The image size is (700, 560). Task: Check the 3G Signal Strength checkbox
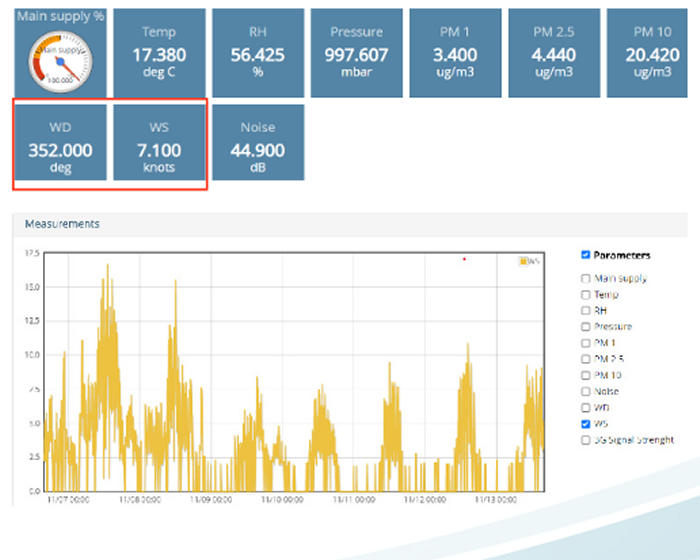click(586, 440)
